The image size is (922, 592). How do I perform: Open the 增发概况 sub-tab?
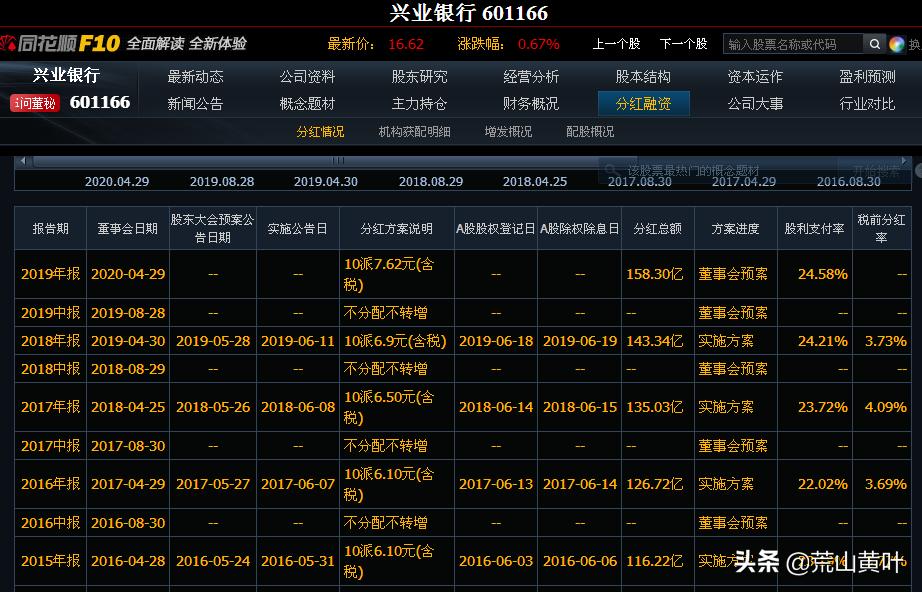point(511,131)
